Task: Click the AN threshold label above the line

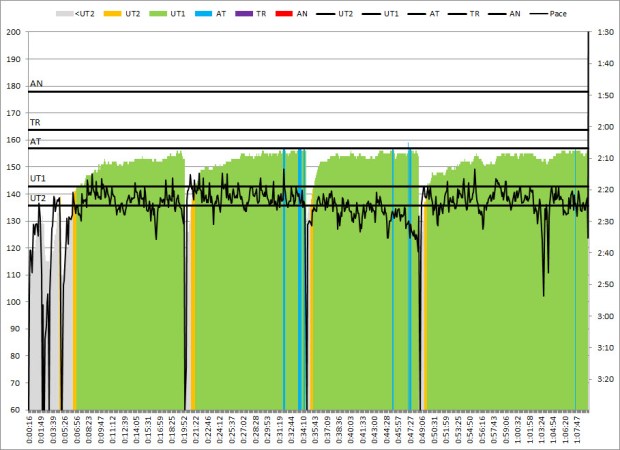Action: coord(36,85)
